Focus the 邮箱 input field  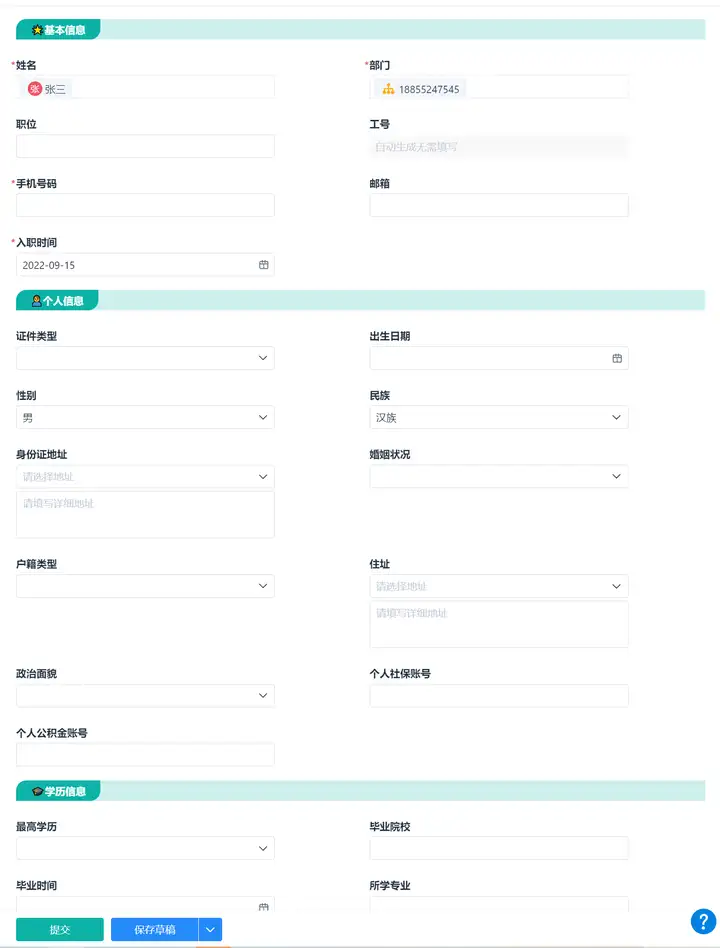pos(499,206)
